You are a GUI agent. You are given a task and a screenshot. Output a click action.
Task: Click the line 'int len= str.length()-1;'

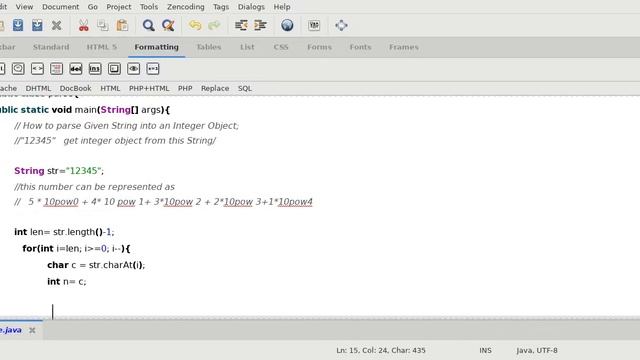pos(64,232)
